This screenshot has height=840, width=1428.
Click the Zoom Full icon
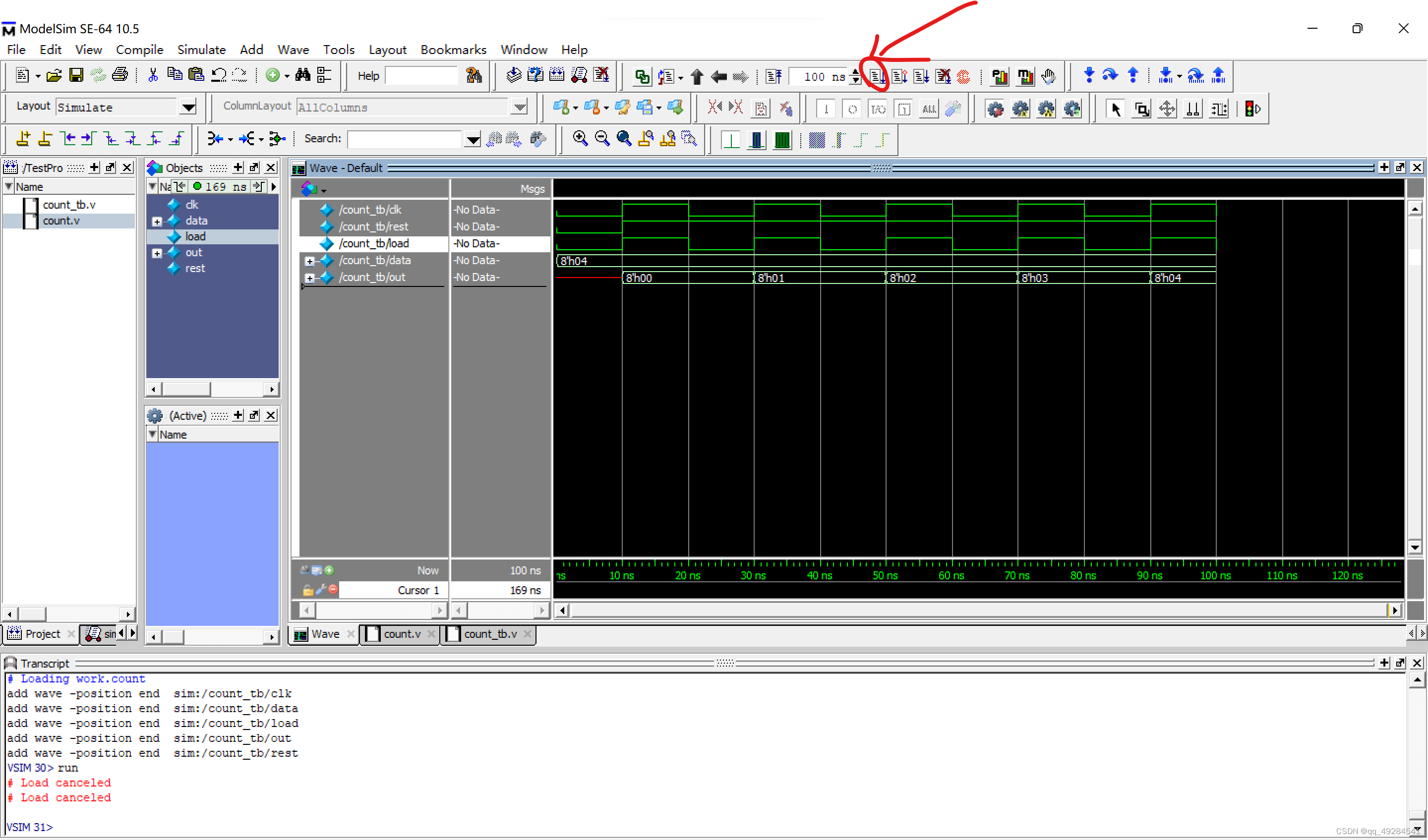624,138
